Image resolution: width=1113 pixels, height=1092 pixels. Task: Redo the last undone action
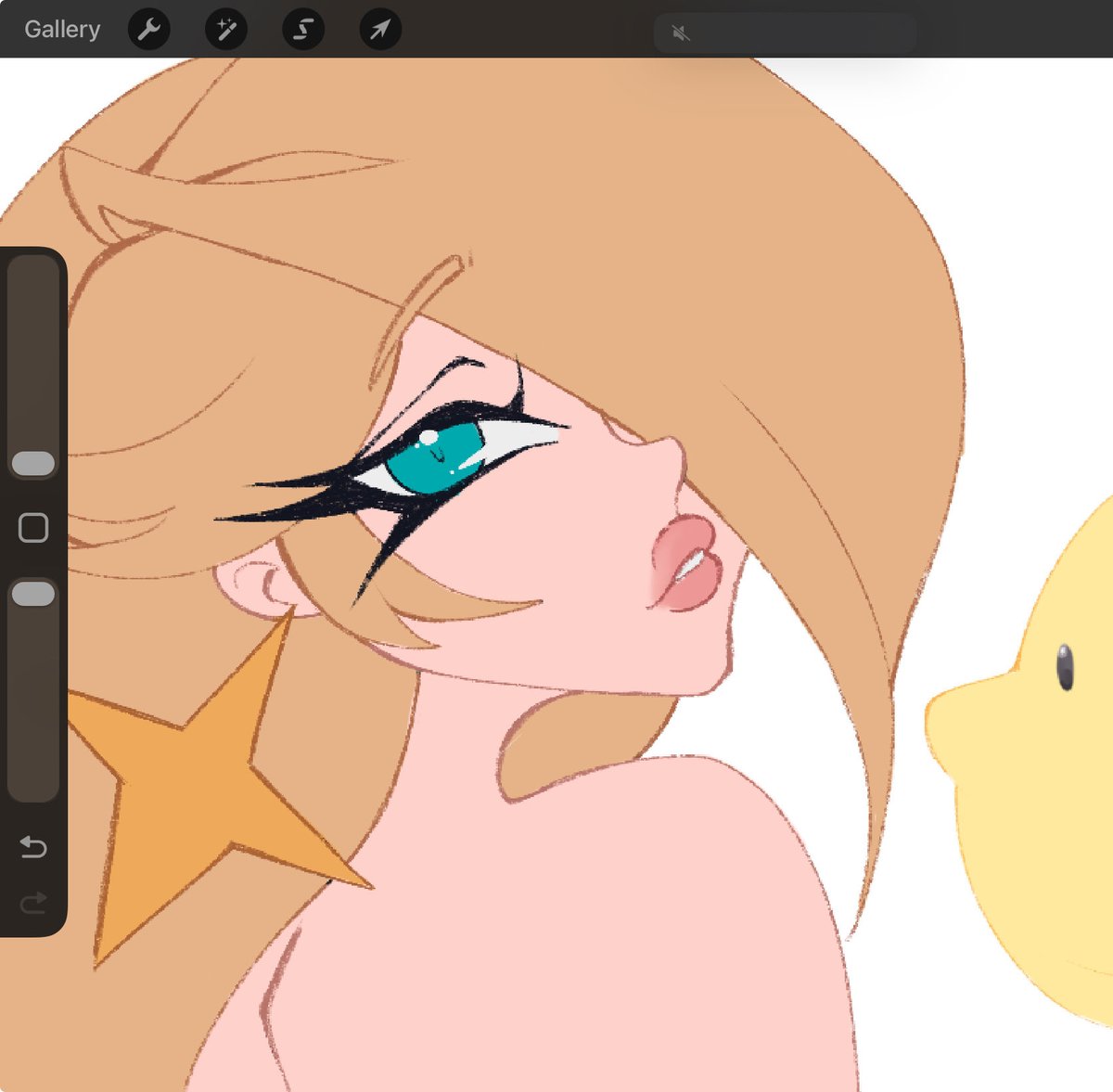pyautogui.click(x=33, y=902)
